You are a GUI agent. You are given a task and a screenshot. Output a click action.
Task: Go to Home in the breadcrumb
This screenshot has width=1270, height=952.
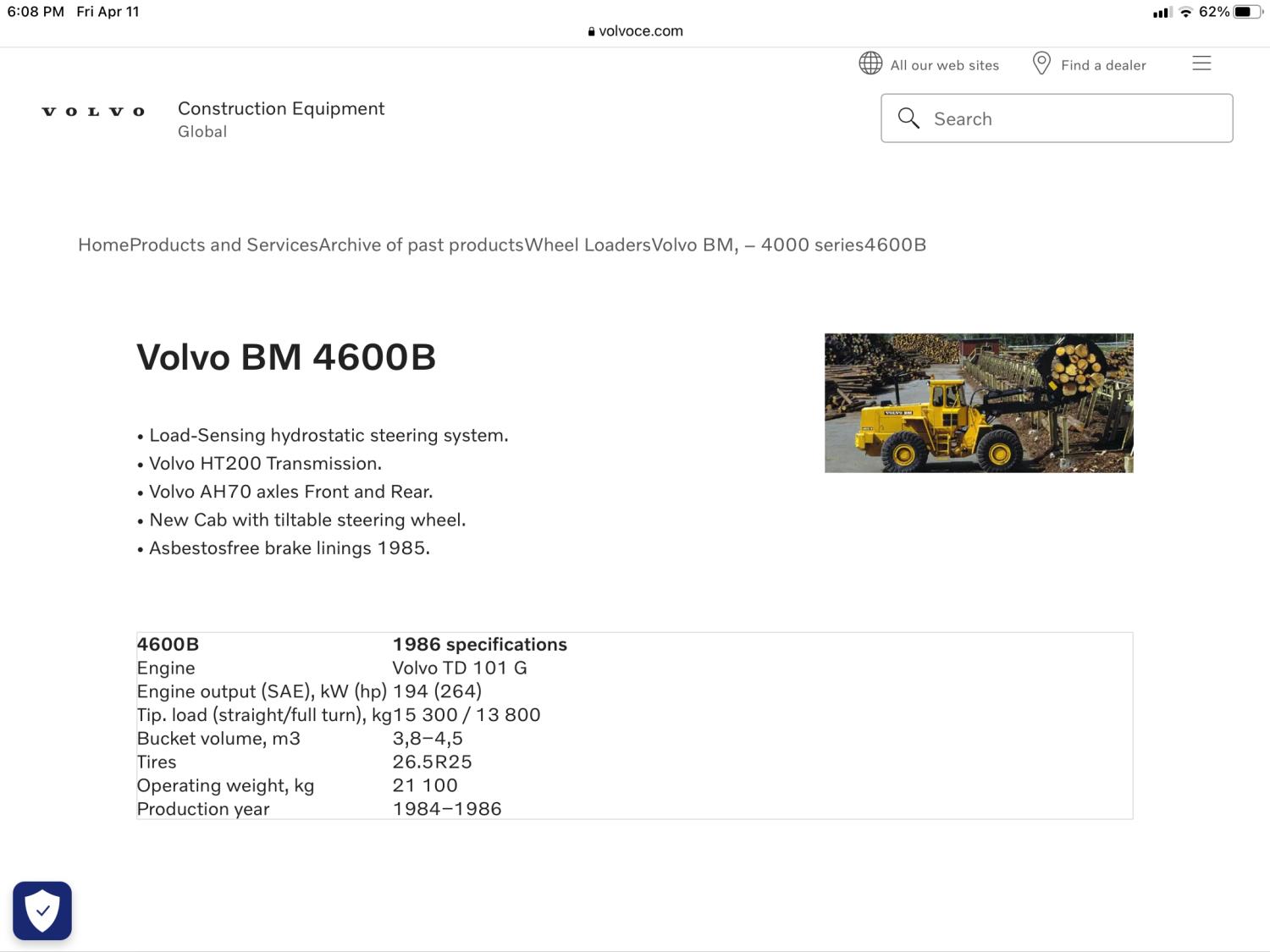click(x=103, y=245)
